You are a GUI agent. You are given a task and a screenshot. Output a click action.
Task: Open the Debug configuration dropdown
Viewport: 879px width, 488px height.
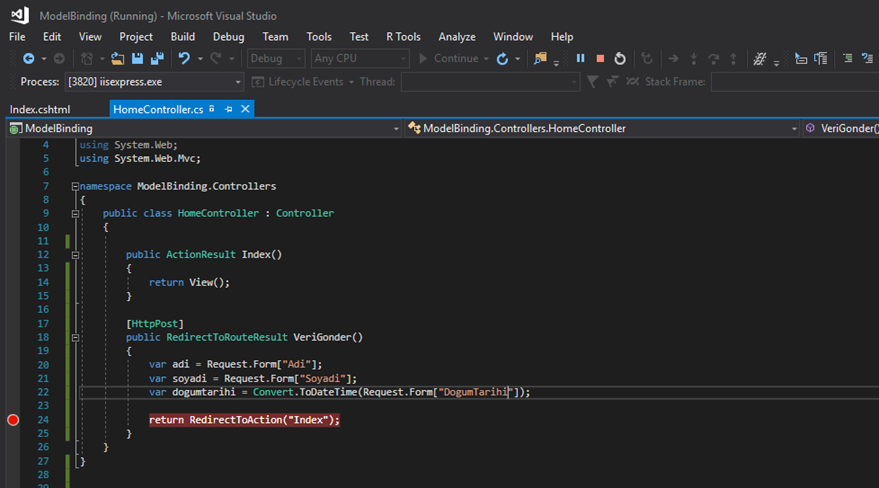275,58
